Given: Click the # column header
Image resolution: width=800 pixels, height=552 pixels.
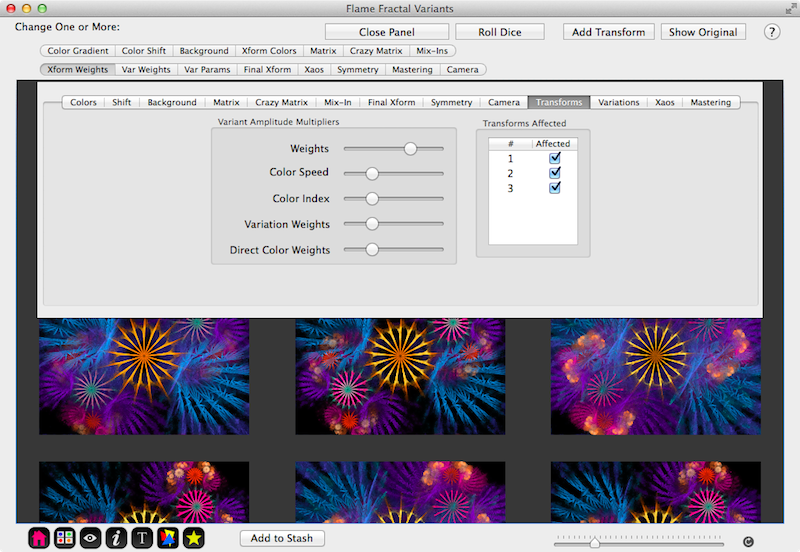Looking at the screenshot, I should (510, 144).
